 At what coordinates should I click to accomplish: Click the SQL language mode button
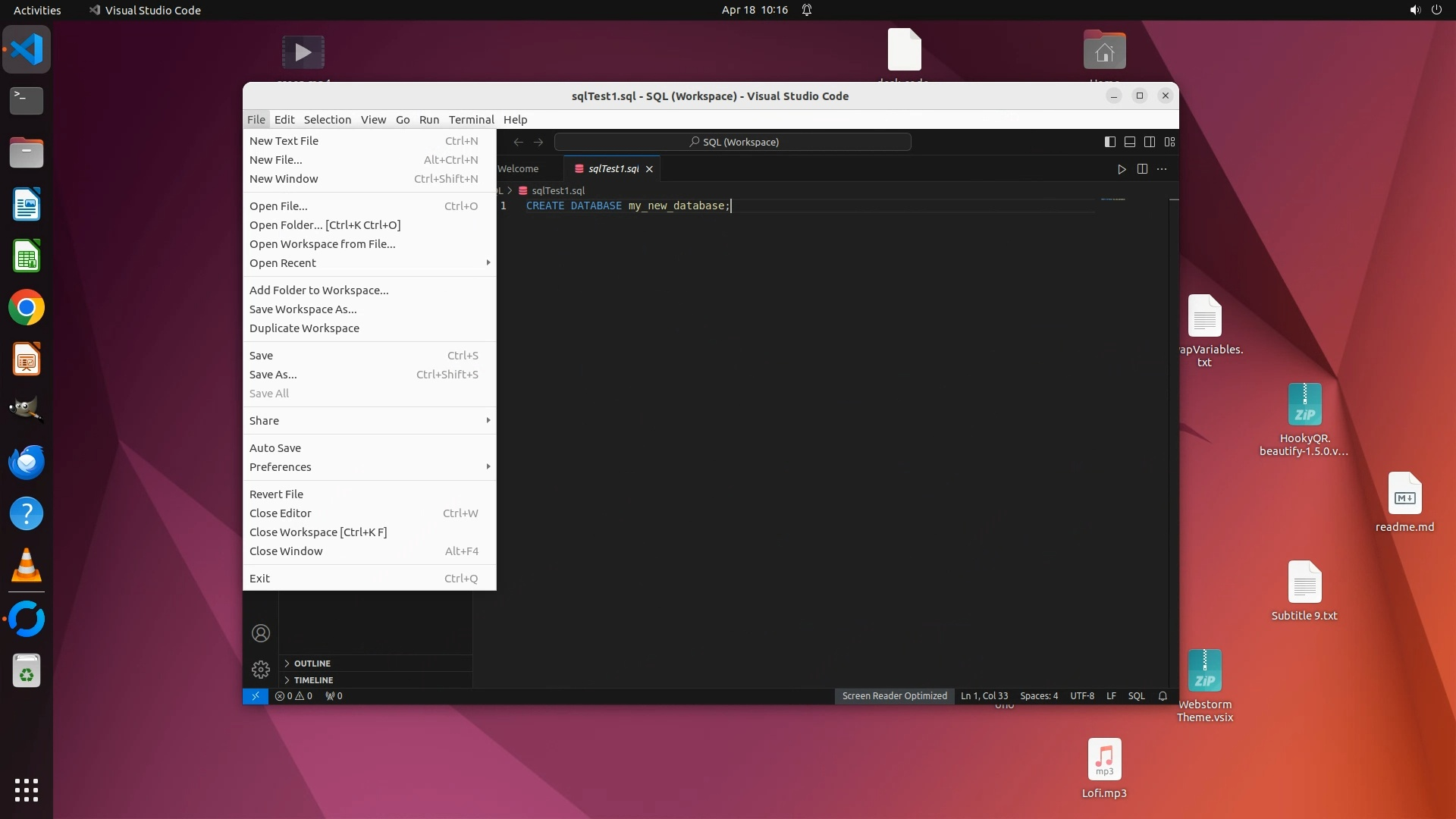pos(1136,696)
